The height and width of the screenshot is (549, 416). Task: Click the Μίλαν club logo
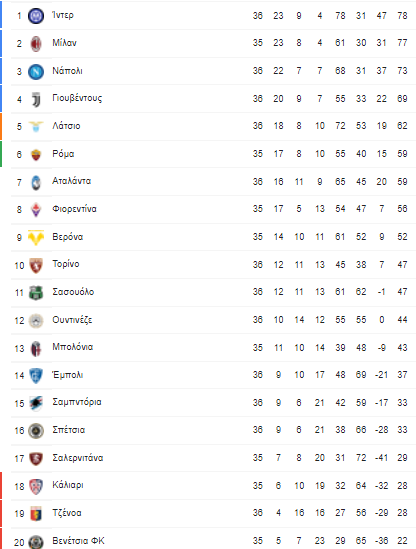[36, 44]
